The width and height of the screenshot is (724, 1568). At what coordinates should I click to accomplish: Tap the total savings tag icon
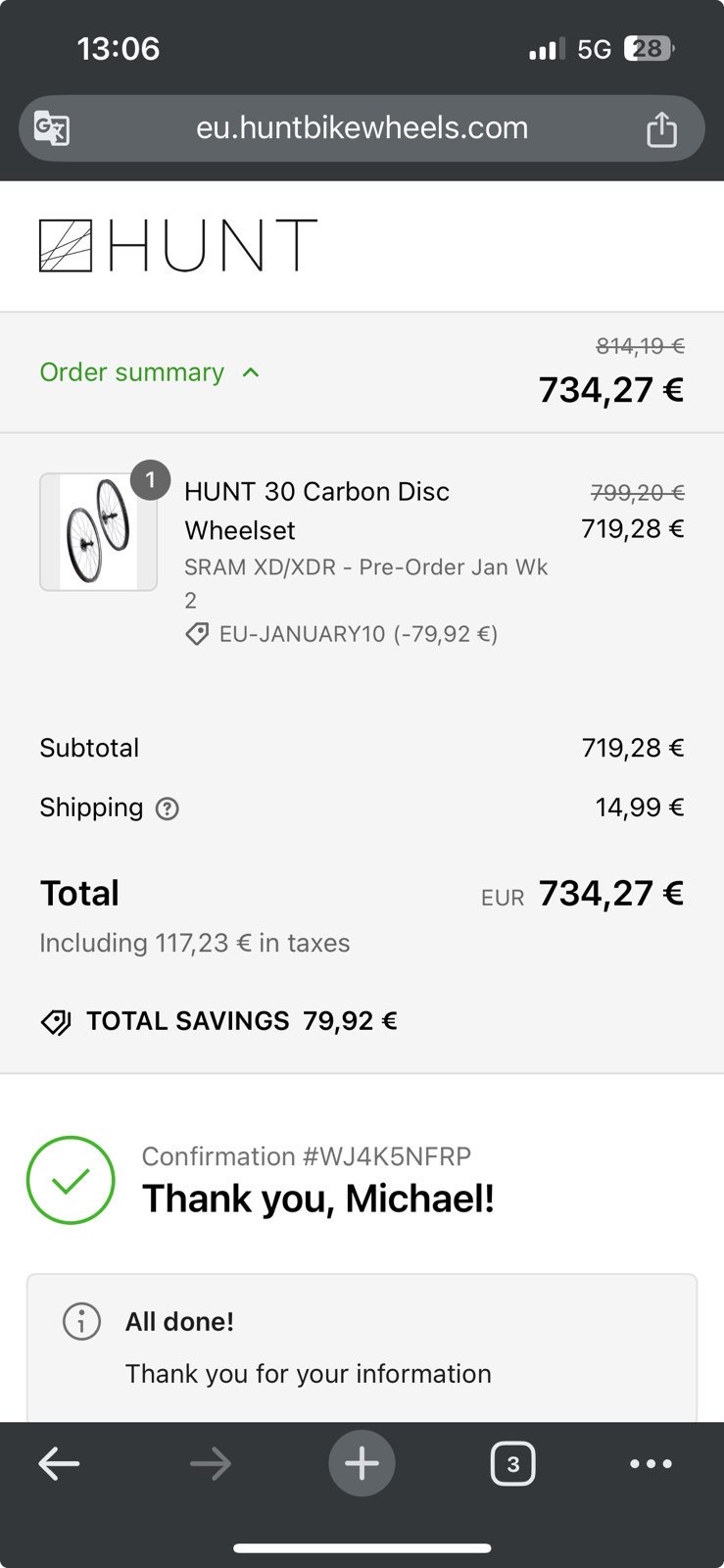tap(56, 1022)
